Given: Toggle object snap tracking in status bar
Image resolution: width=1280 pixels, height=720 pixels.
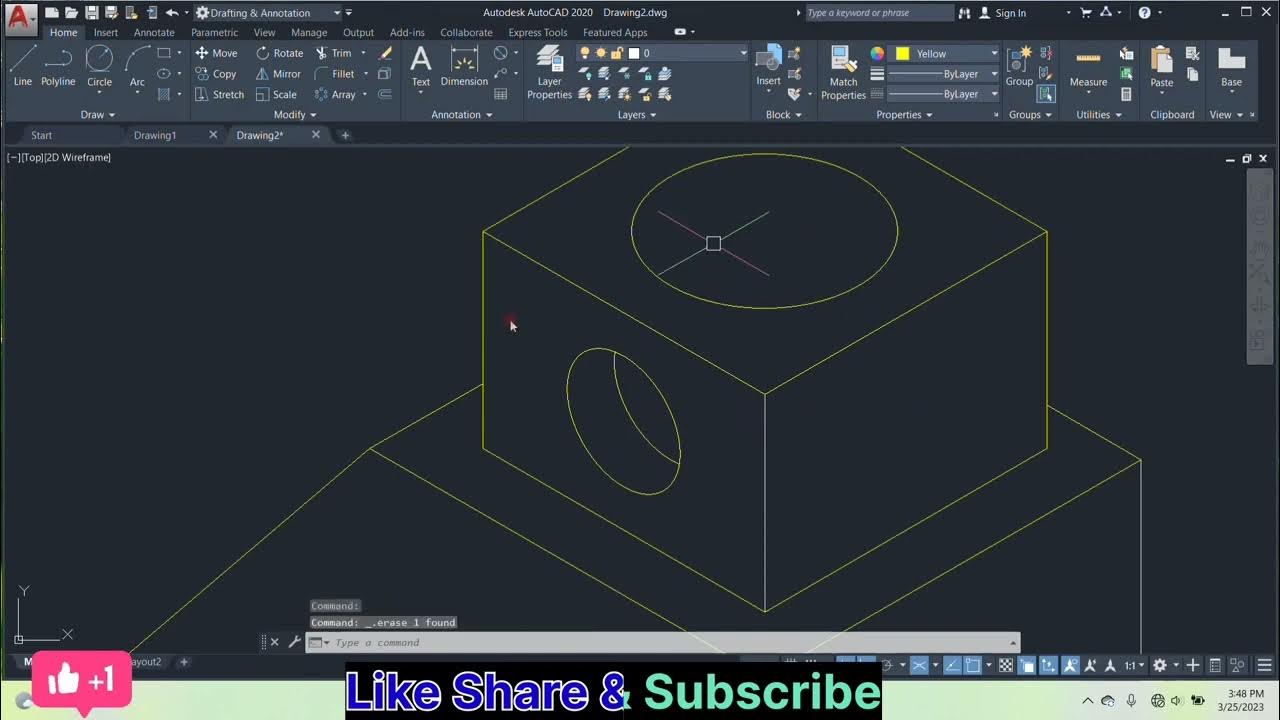Looking at the screenshot, I should 954,665.
